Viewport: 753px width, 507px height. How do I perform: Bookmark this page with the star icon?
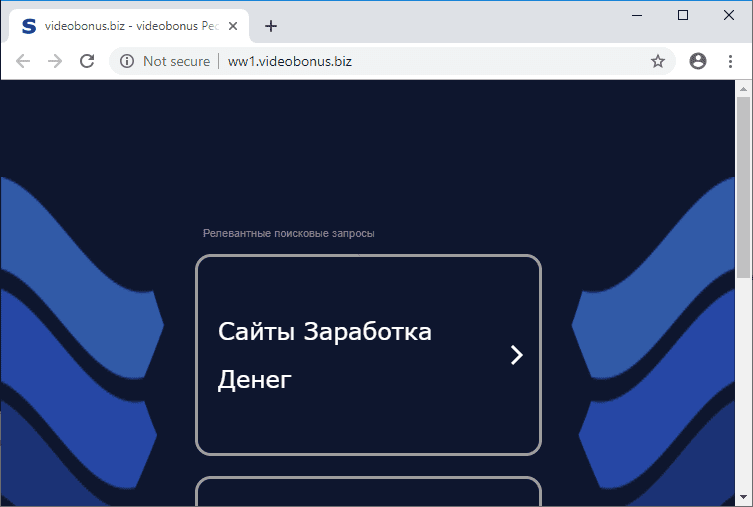click(657, 61)
